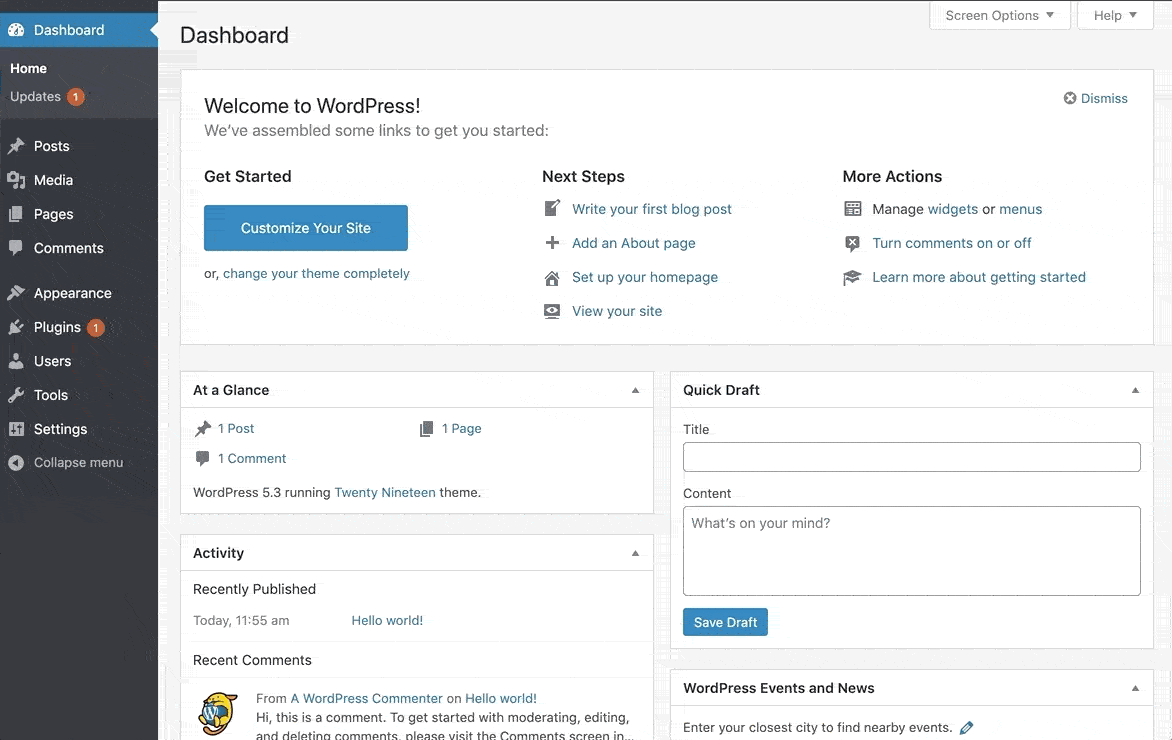Open the Screen Options dropdown
The image size is (1172, 740).
point(999,15)
